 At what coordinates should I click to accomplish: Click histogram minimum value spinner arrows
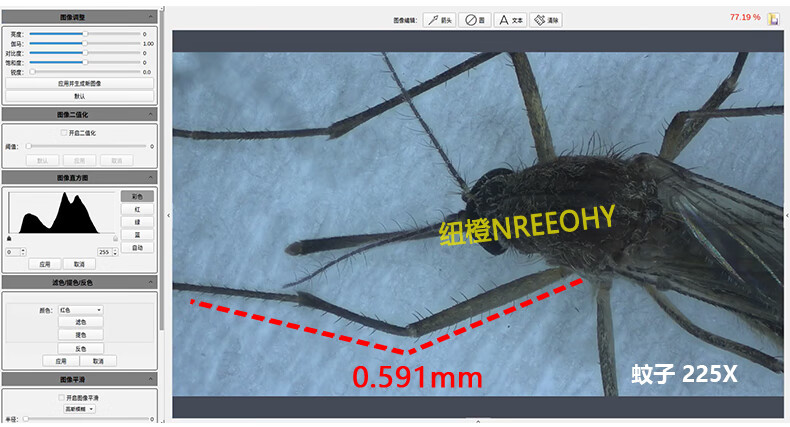23,252
